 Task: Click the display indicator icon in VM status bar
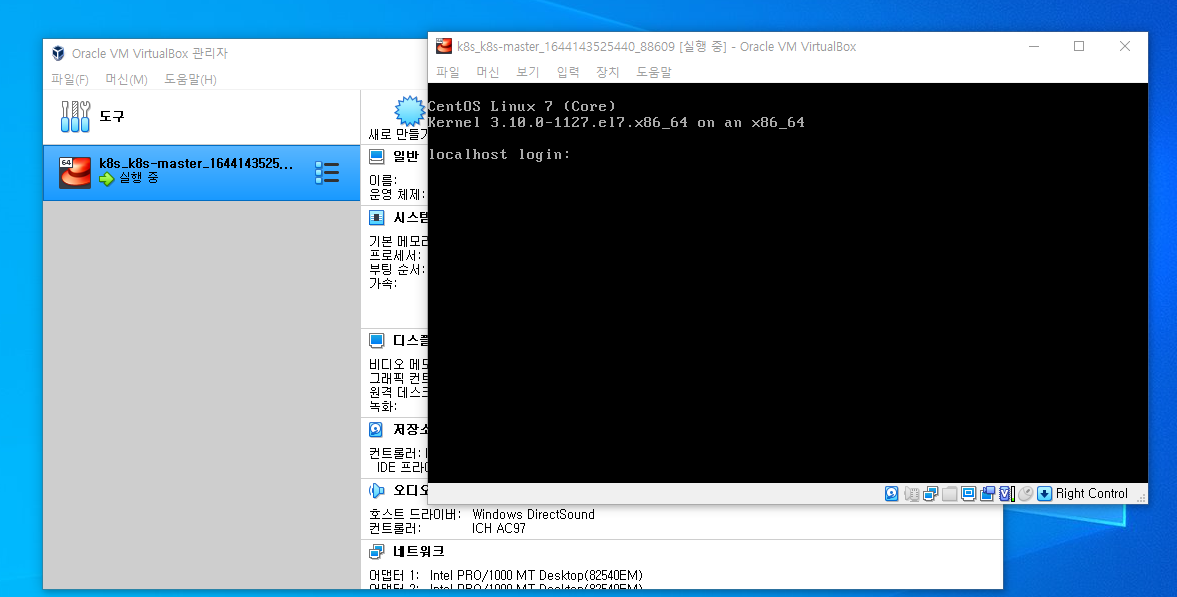pyautogui.click(x=968, y=493)
